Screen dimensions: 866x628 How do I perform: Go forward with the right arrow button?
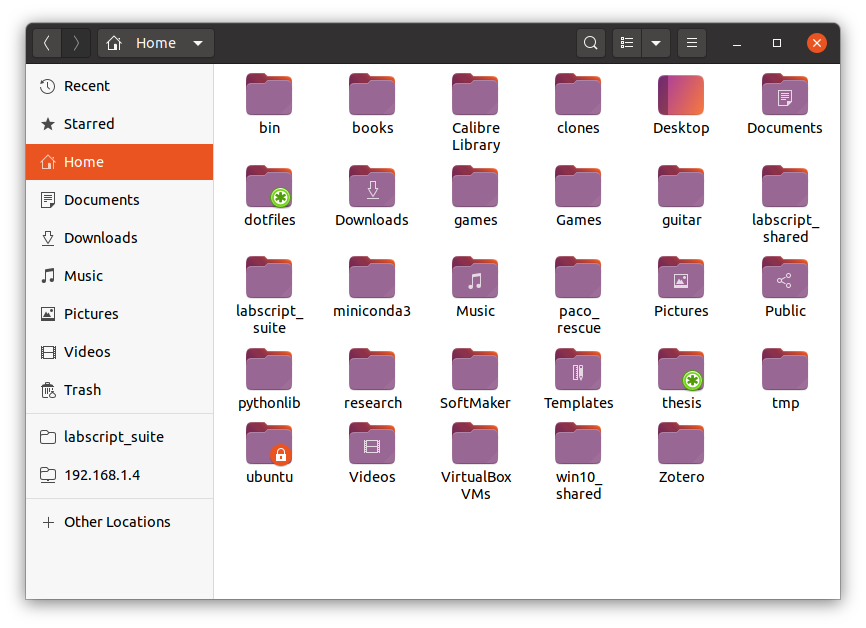point(76,43)
